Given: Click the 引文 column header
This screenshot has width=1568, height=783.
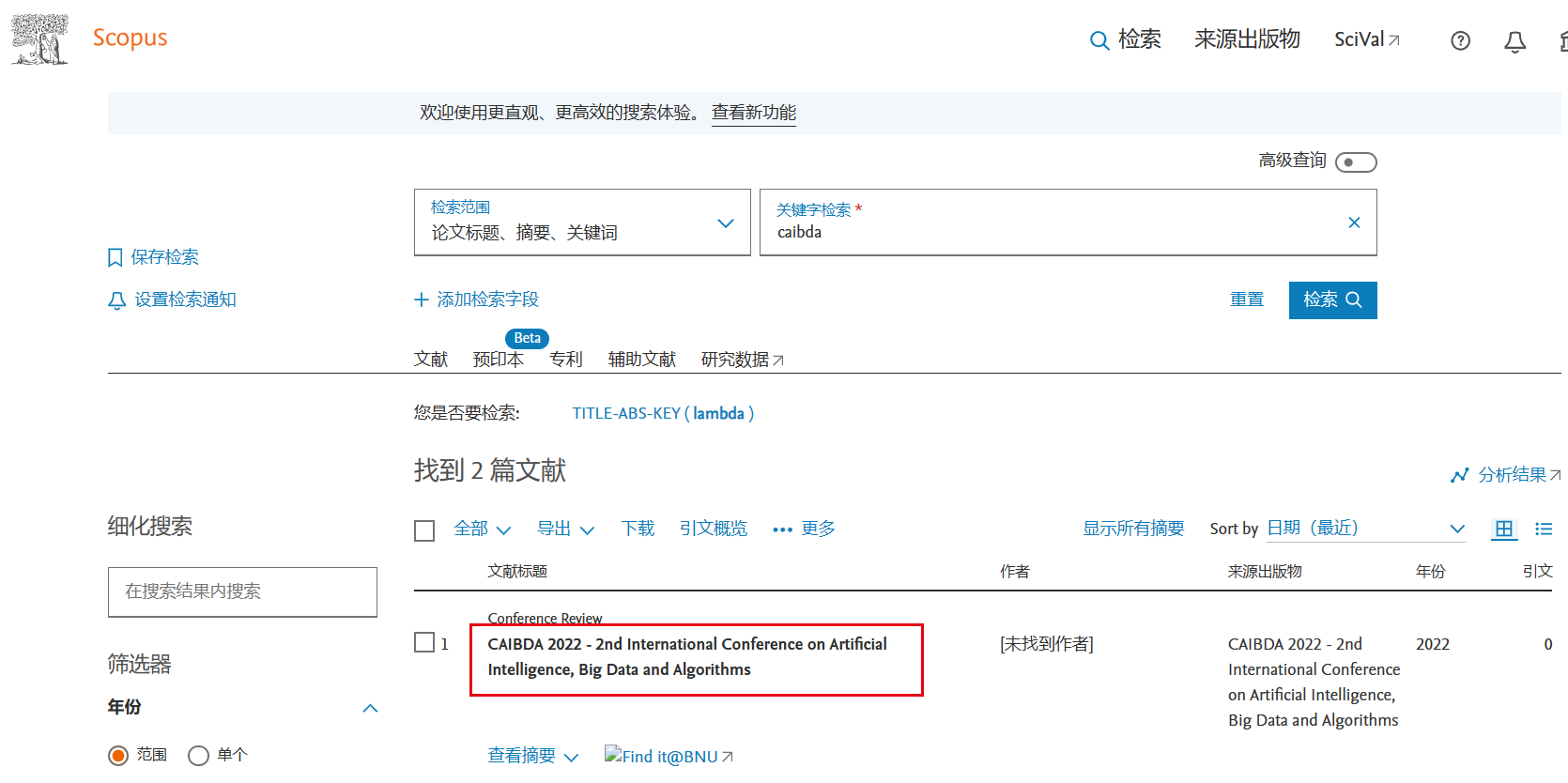Looking at the screenshot, I should click(1538, 571).
